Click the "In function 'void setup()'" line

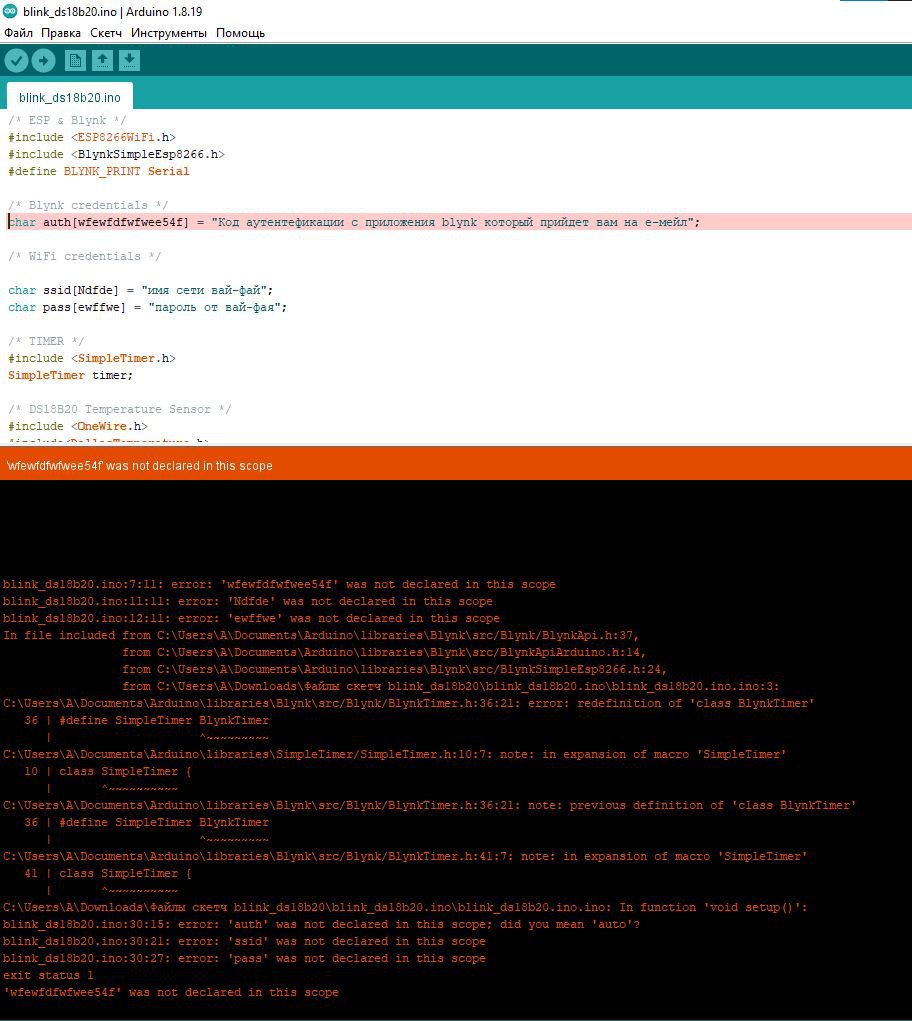tap(405, 907)
